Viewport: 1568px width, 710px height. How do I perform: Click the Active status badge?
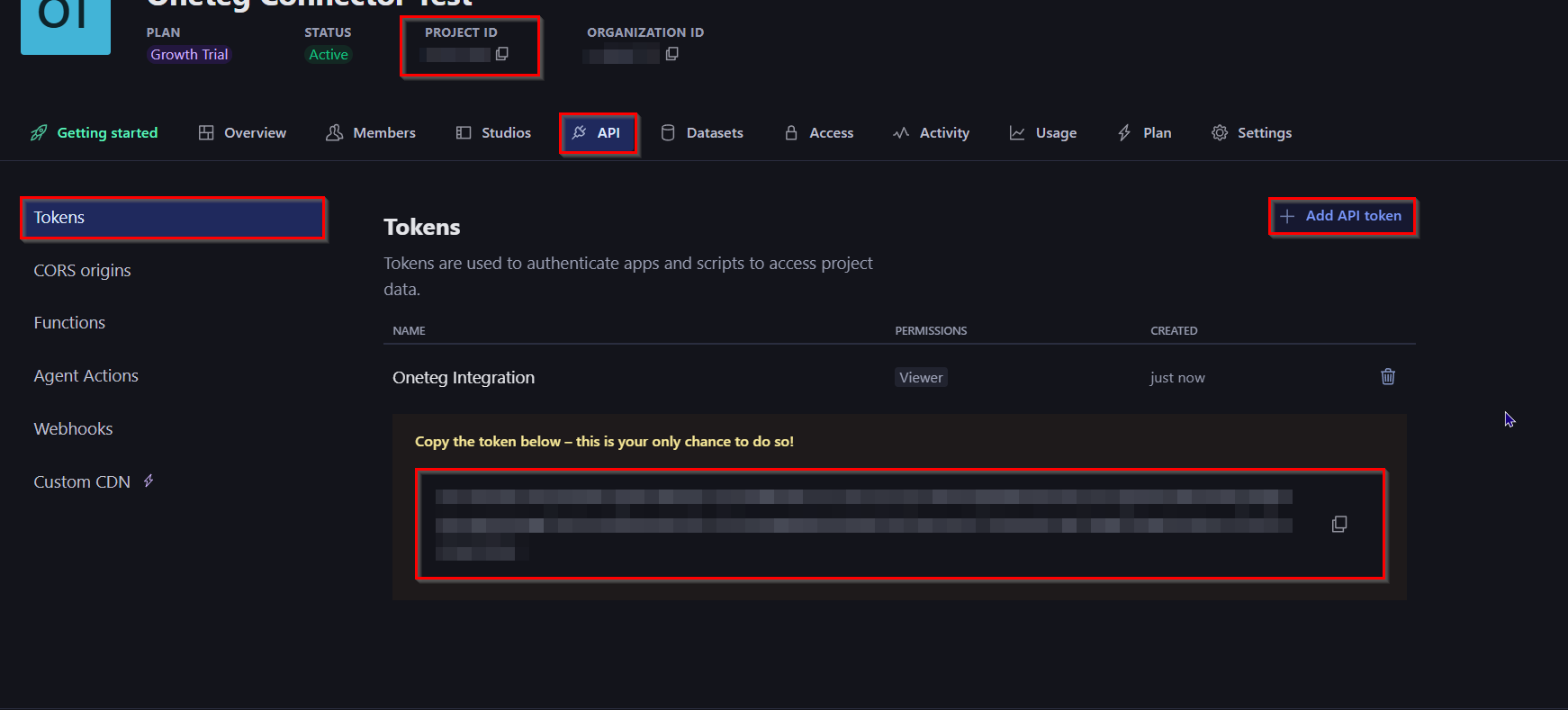[329, 55]
